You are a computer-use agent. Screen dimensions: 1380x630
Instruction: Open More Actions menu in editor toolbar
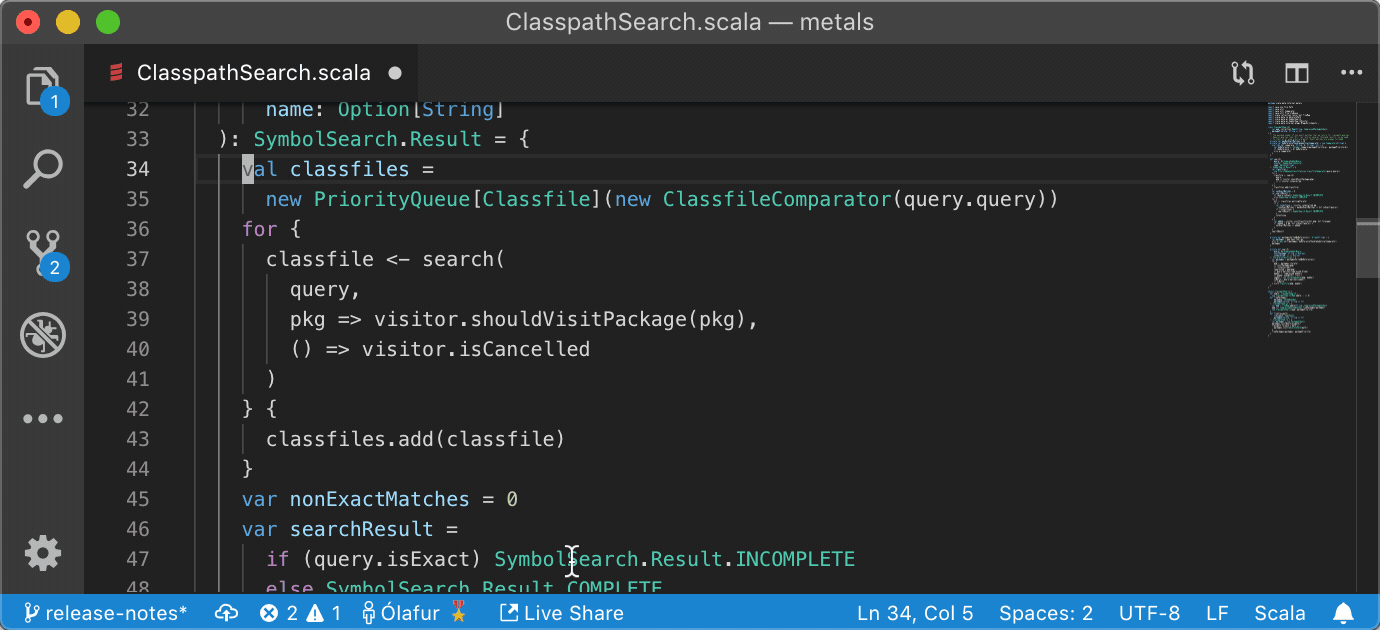1351,73
